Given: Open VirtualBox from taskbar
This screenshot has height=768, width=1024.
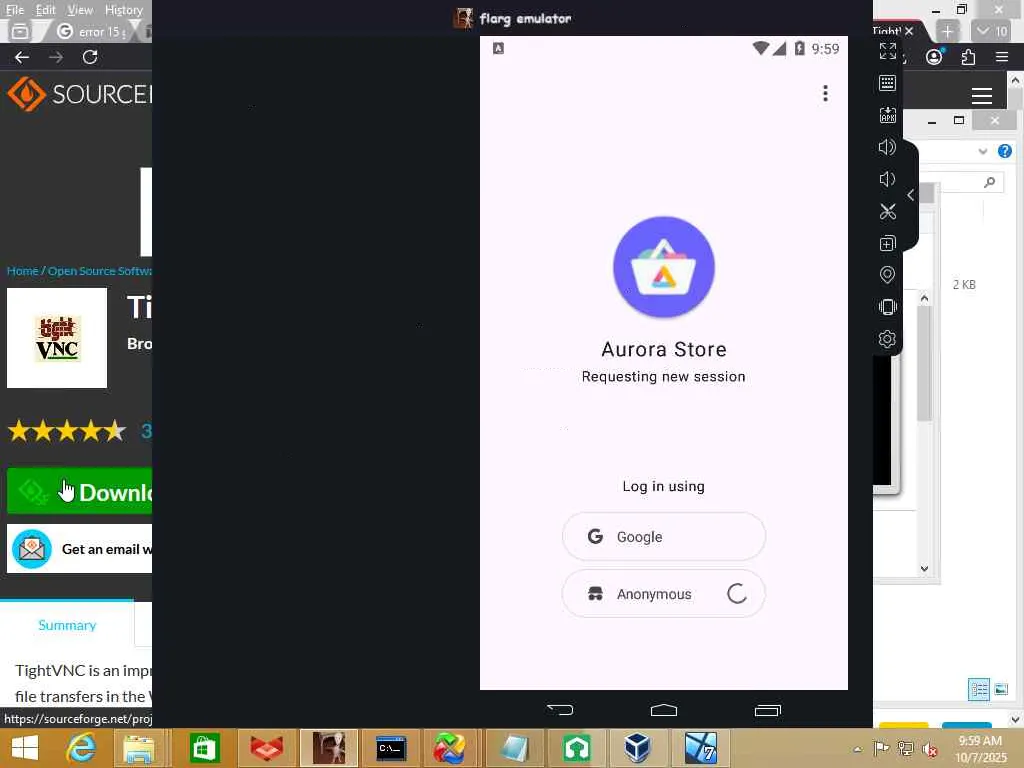Looking at the screenshot, I should click(x=637, y=748).
